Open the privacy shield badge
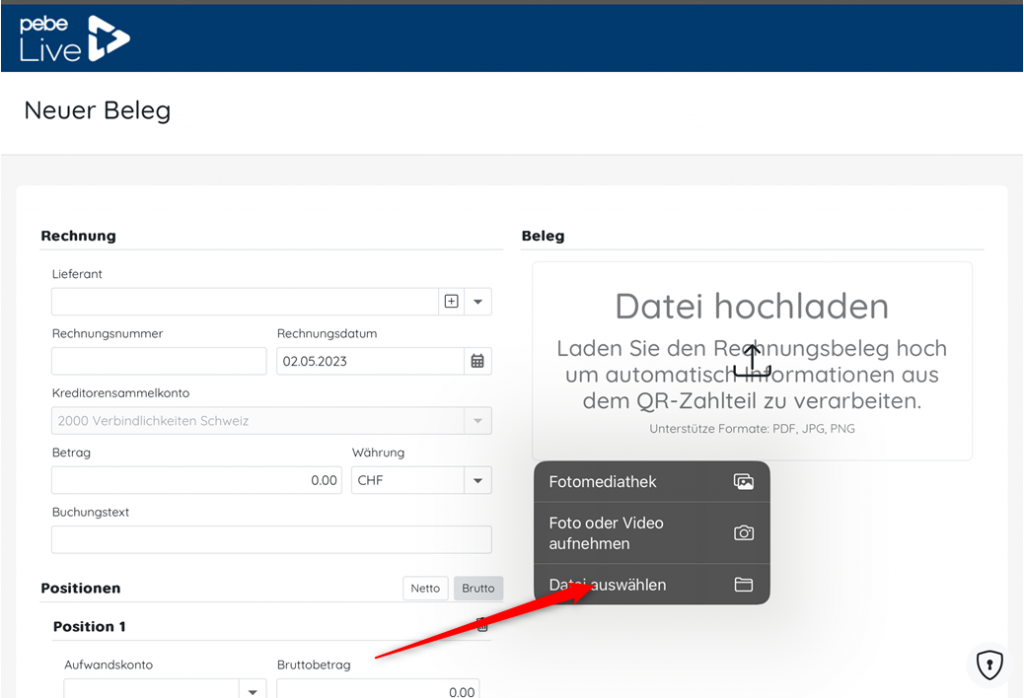Screen dimensions: 1024x698 click(x=989, y=665)
